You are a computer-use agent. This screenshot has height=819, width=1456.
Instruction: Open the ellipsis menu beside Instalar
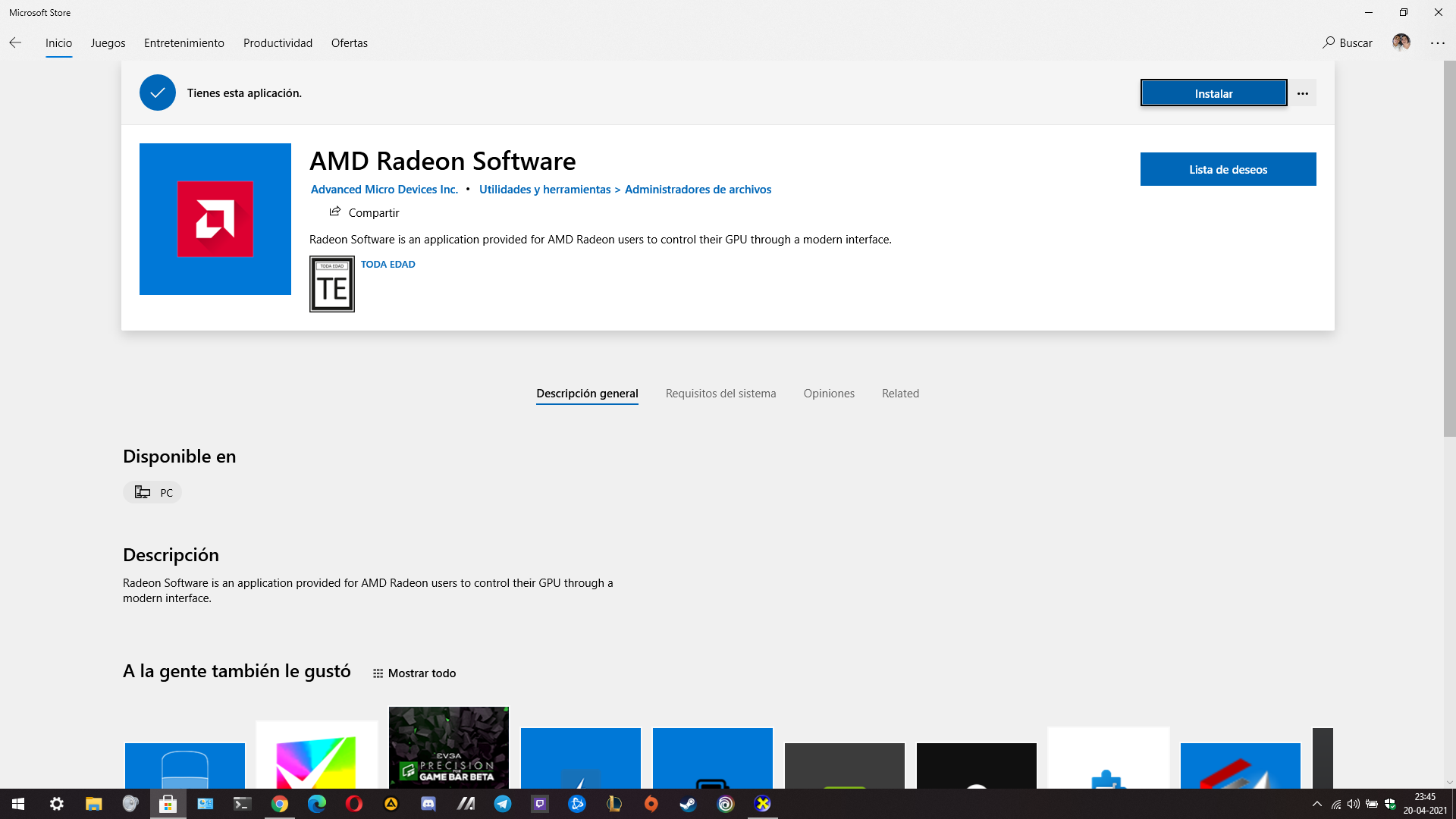coord(1303,93)
